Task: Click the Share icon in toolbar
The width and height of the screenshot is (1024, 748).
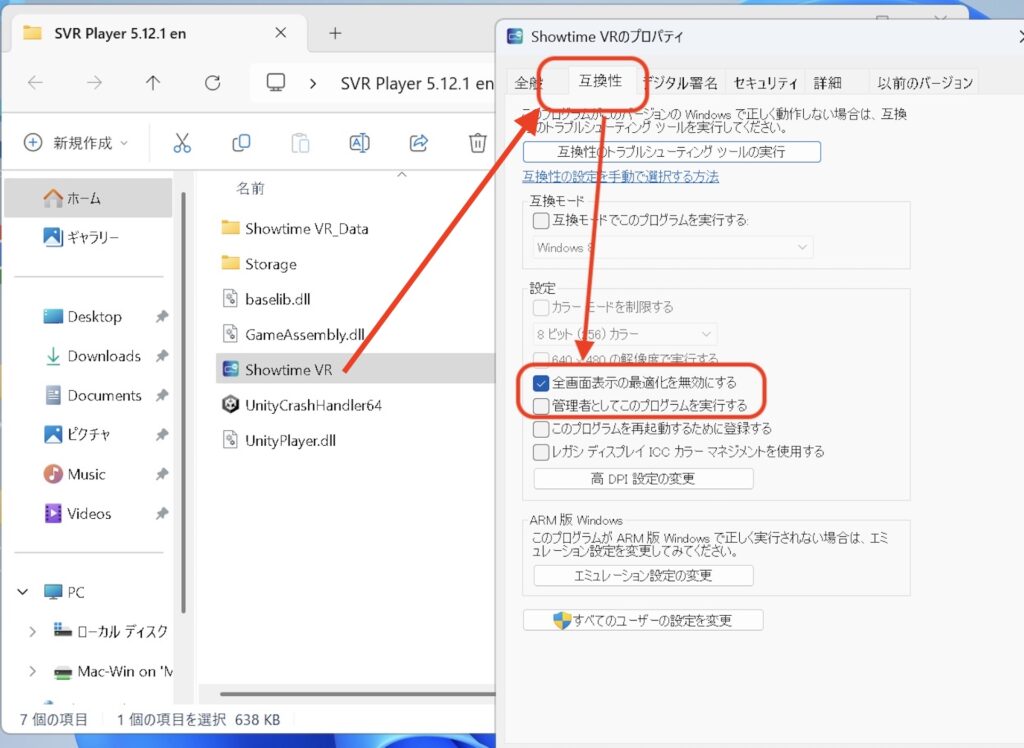Action: [419, 142]
